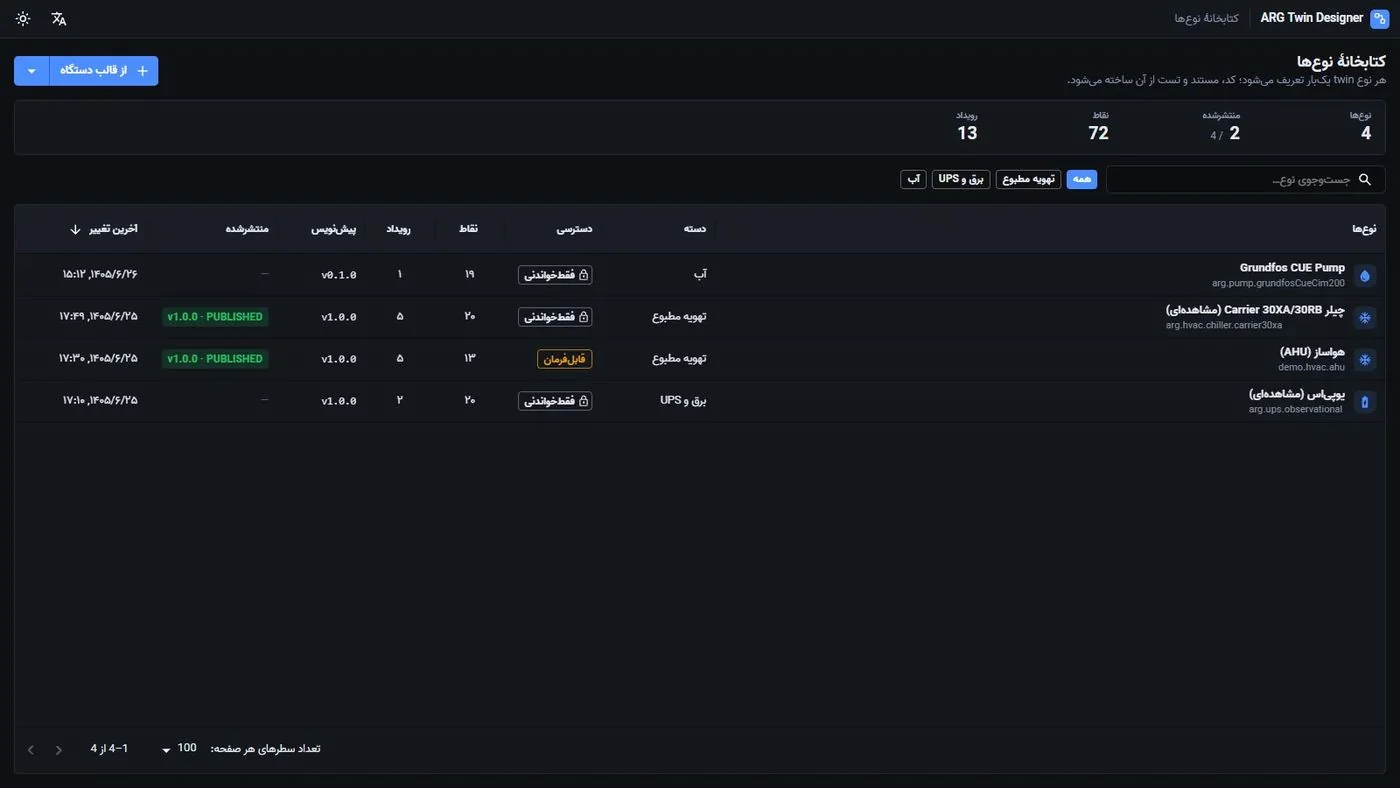Select the آب filter chip
The height and width of the screenshot is (788, 1400).
point(914,179)
